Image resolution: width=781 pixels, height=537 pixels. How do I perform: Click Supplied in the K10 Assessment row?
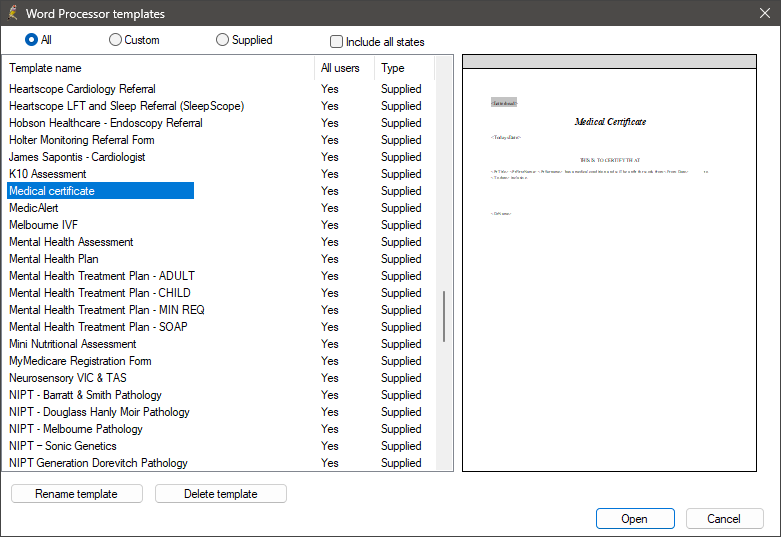[401, 173]
